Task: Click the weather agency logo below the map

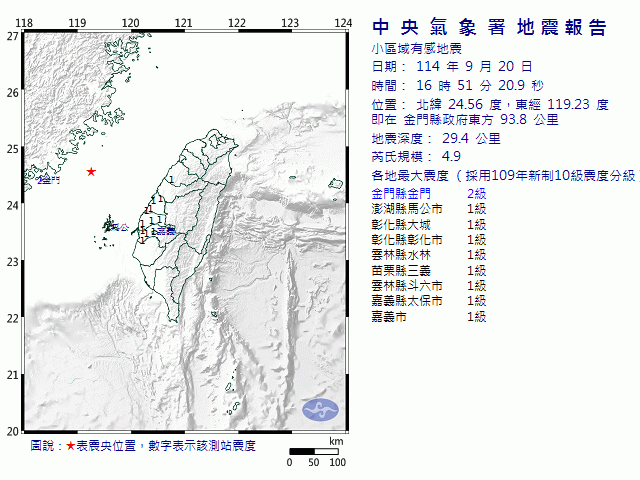Action: click(x=321, y=409)
